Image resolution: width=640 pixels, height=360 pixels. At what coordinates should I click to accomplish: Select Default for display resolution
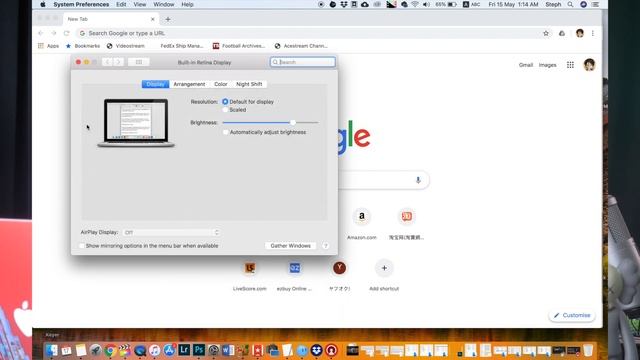[225, 102]
